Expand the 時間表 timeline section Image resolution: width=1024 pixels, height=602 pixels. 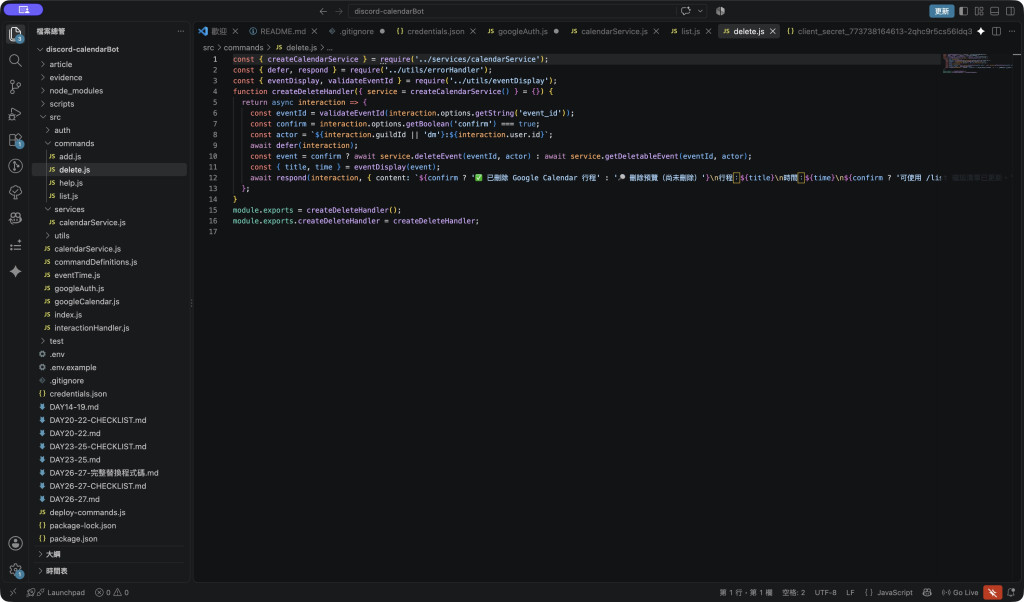[x=56, y=571]
